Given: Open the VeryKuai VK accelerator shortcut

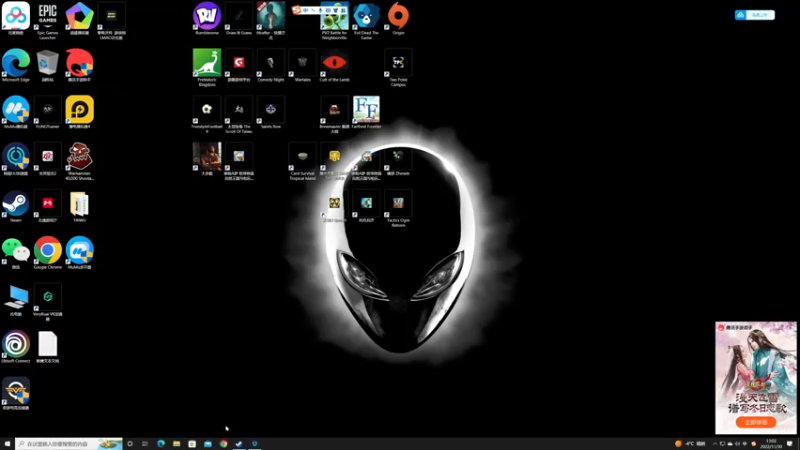Looking at the screenshot, I should pos(47,302).
